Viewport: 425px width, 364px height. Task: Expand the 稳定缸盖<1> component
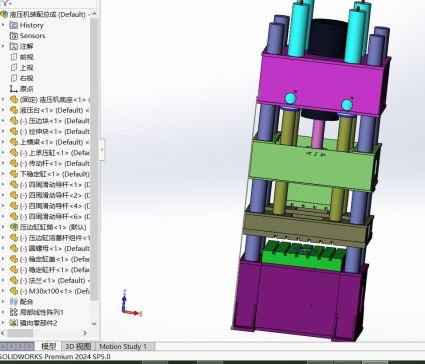3,259
